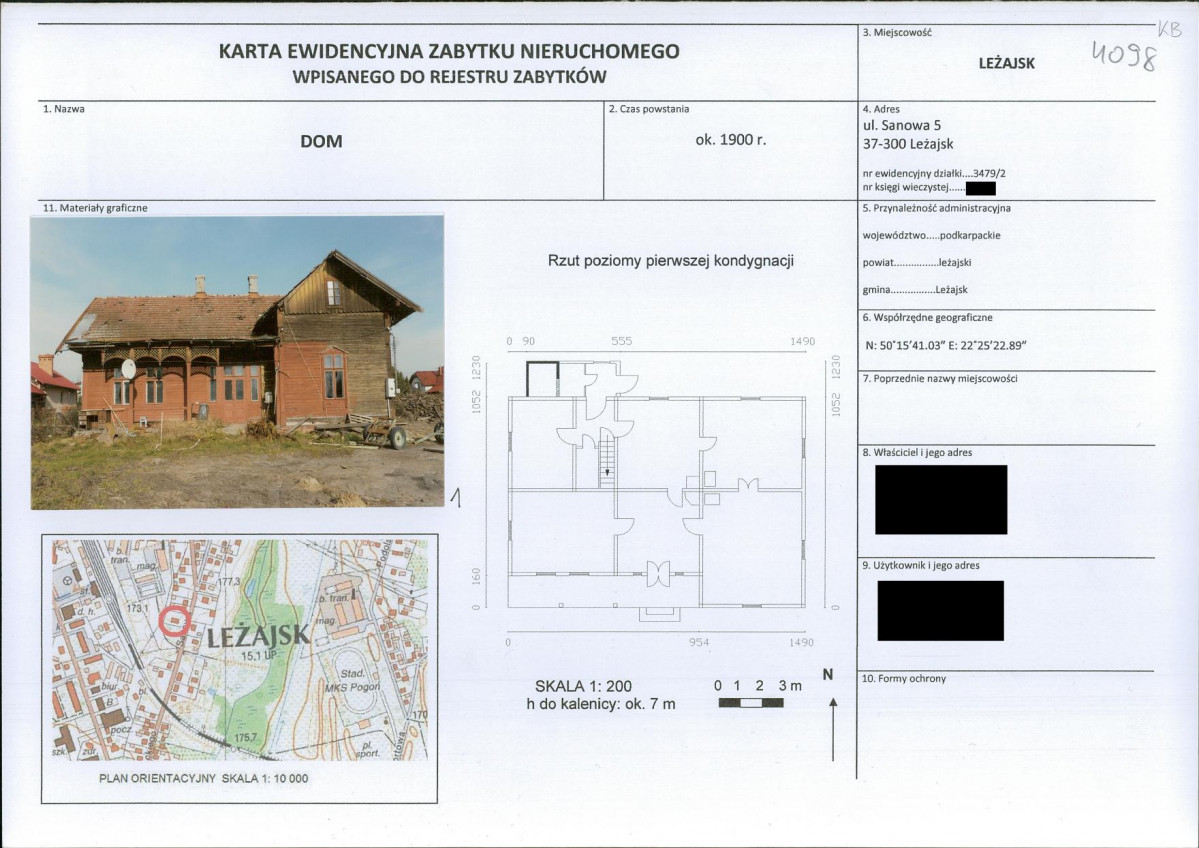Click label '5. Przynależność administracyjna'
1199x848 pixels.
(937, 208)
